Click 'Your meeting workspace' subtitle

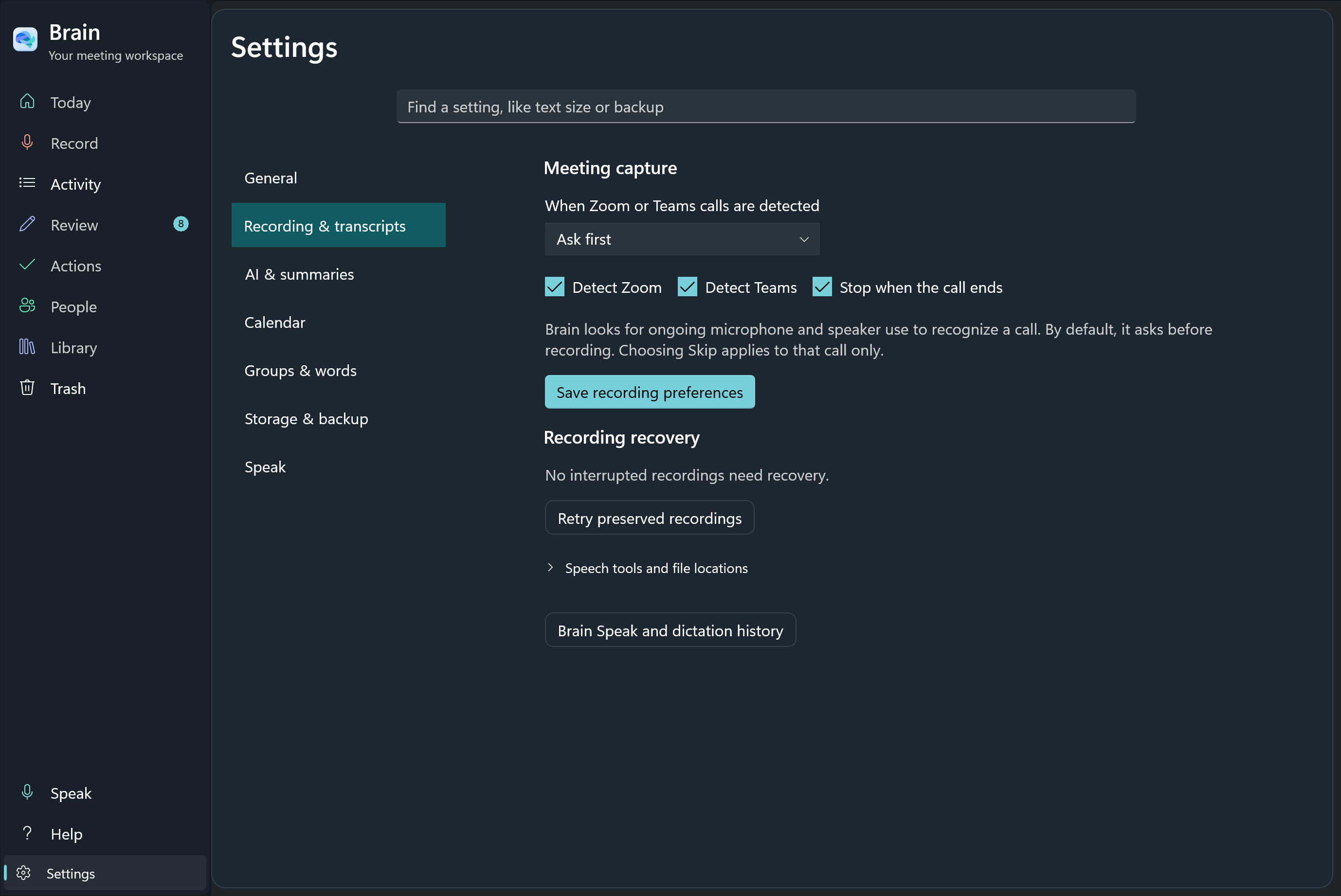point(116,55)
